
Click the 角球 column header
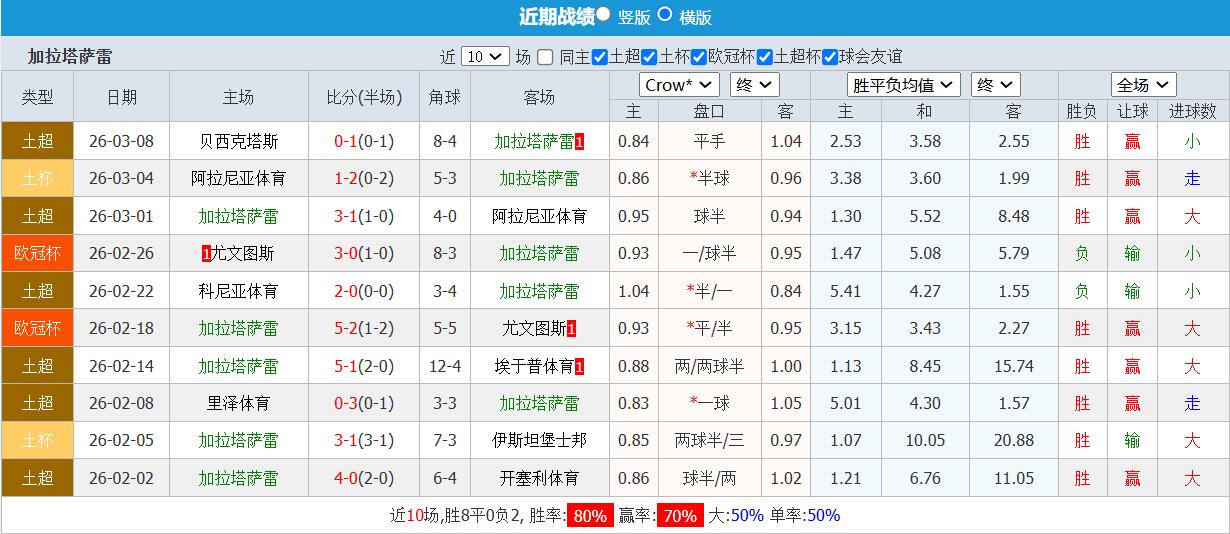(445, 97)
